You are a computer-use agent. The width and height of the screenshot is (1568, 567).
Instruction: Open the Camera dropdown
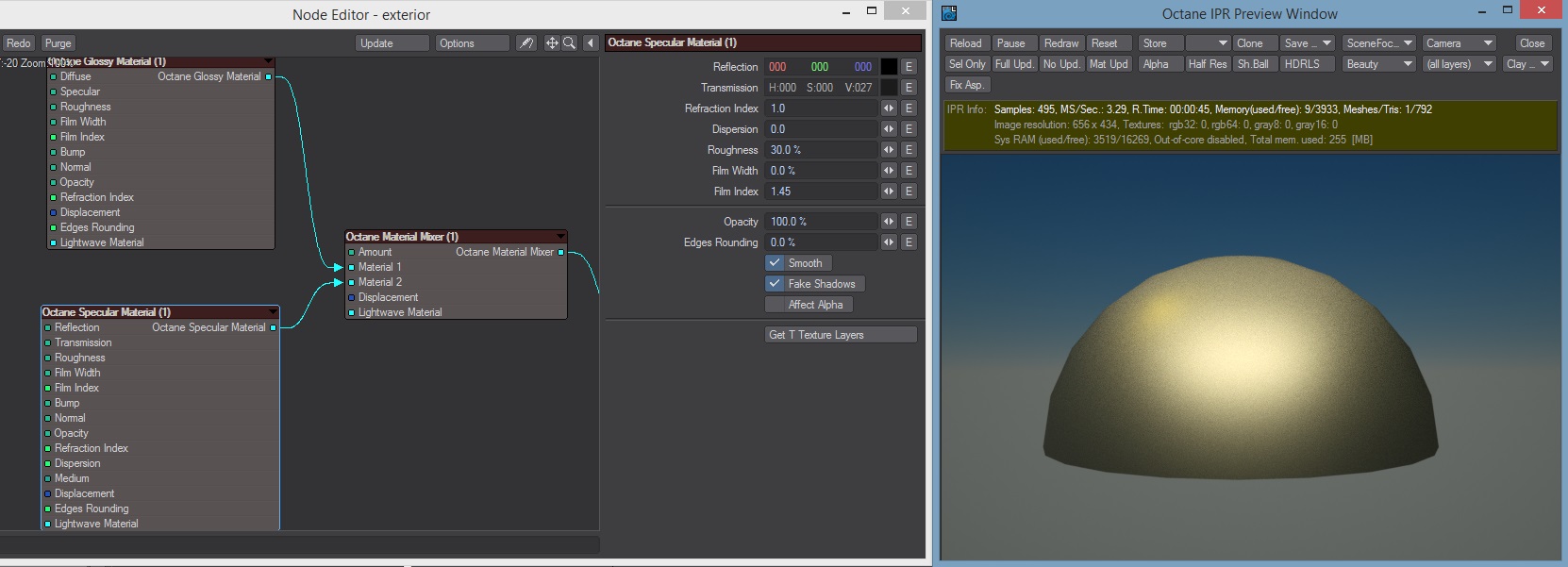pos(1460,43)
